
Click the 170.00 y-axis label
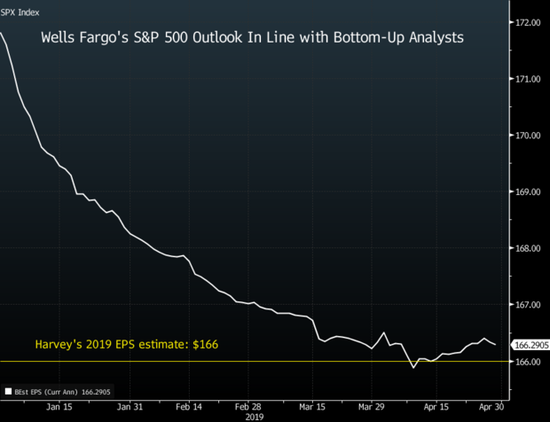click(x=528, y=135)
